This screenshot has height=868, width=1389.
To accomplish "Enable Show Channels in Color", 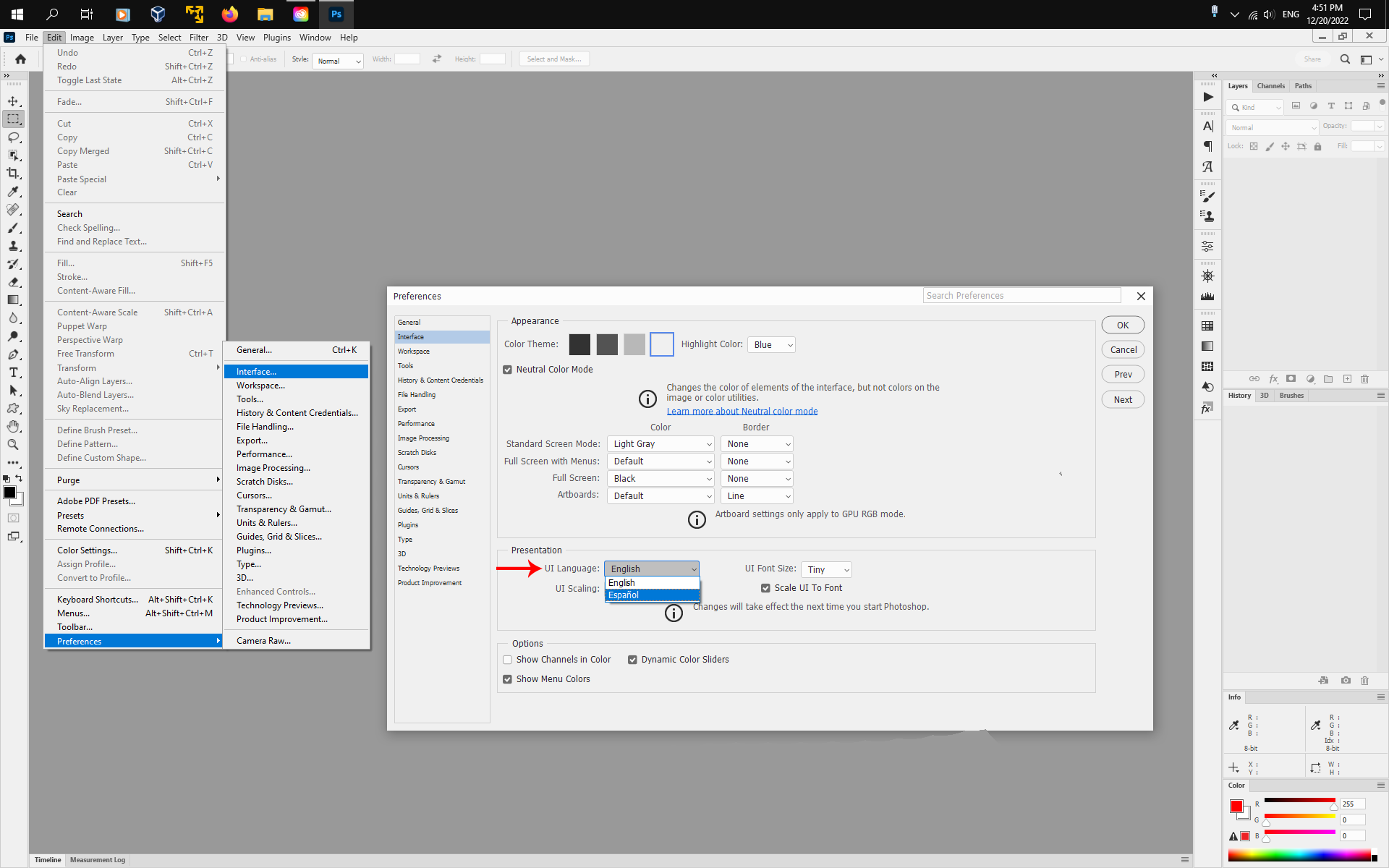I will click(x=507, y=659).
